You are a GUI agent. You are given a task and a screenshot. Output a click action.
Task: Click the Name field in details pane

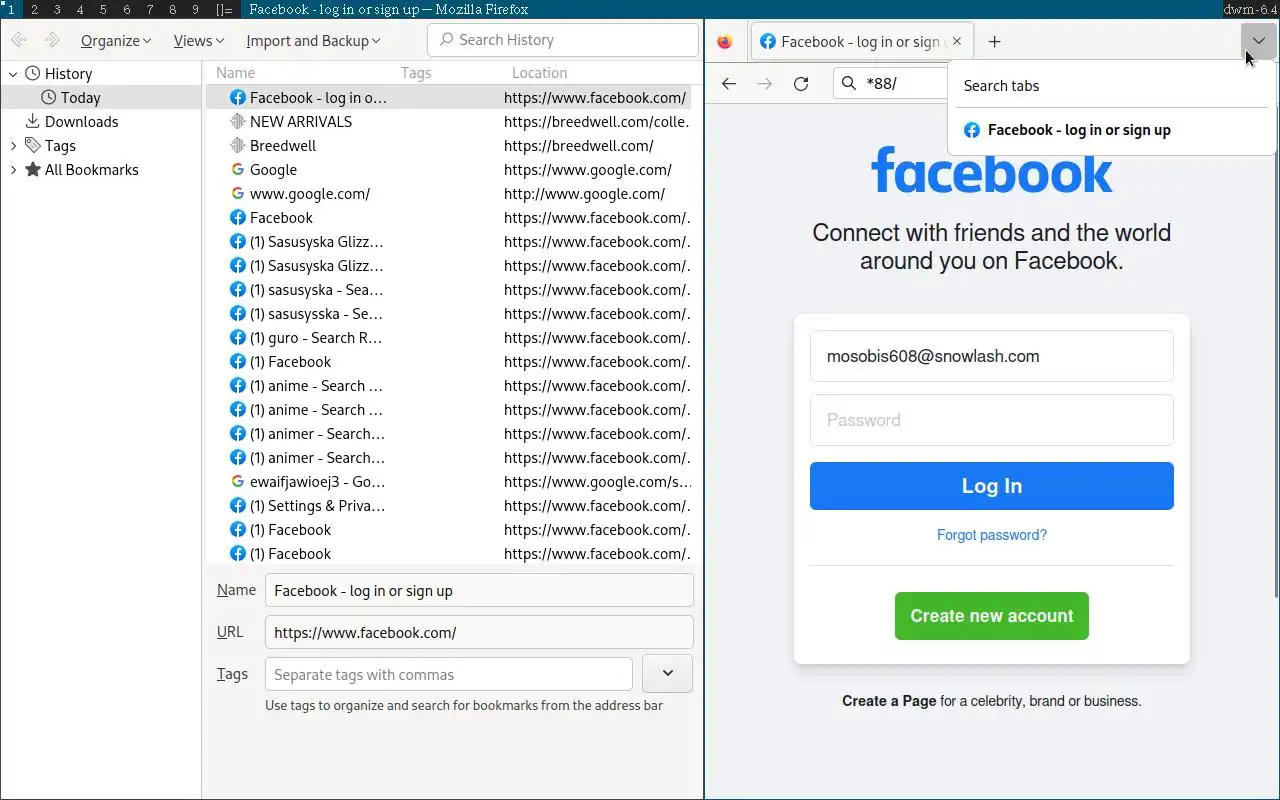pyautogui.click(x=479, y=590)
